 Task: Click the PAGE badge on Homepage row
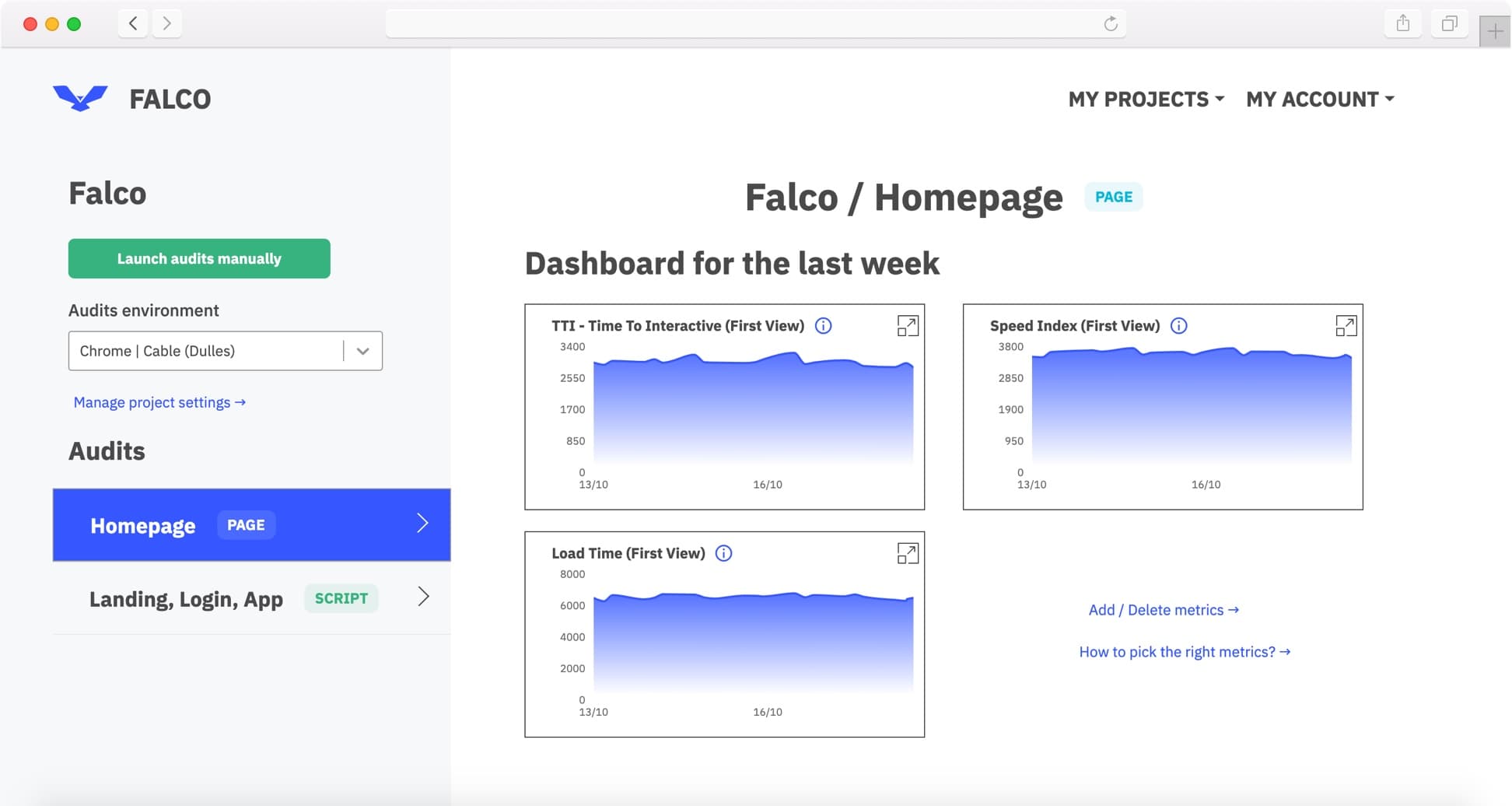tap(246, 525)
